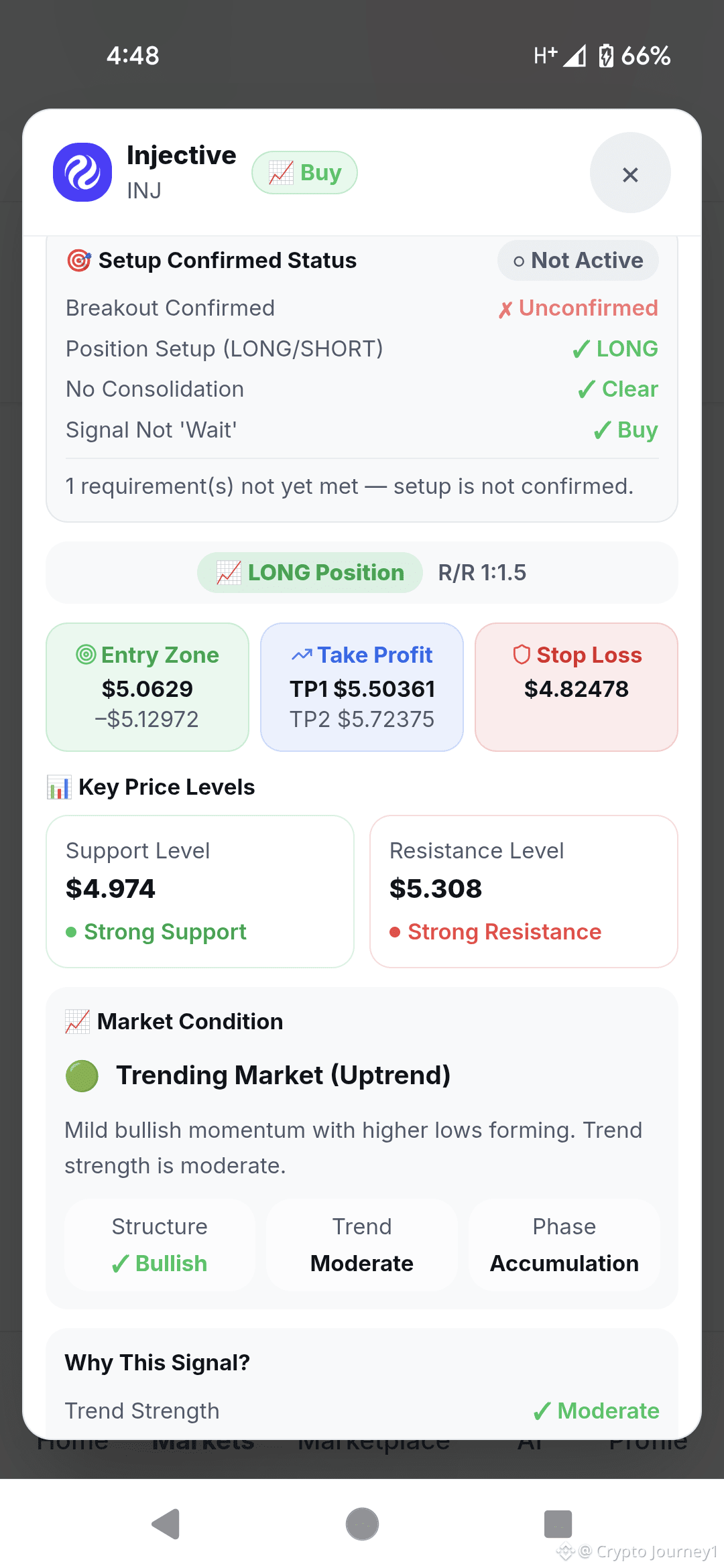
Task: Tap the green LONG checkmark status
Action: [615, 348]
